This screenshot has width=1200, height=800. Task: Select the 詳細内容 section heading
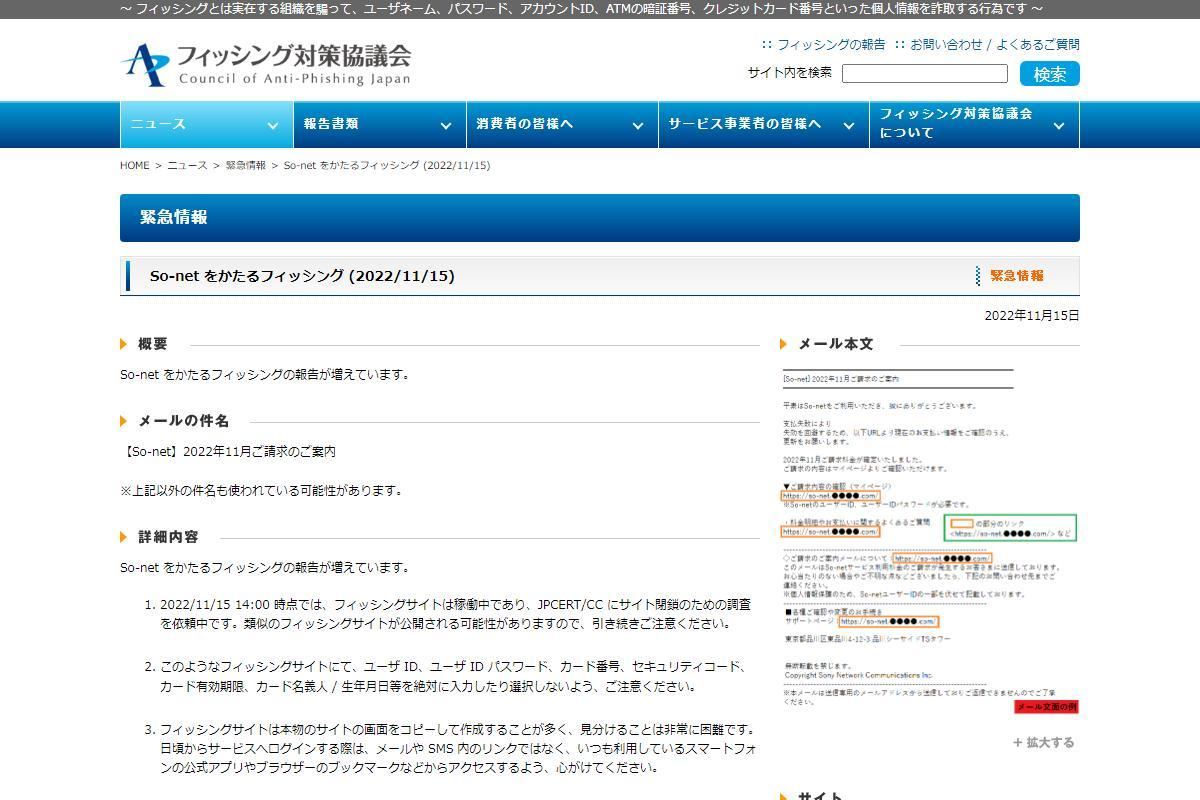pyautogui.click(x=168, y=537)
